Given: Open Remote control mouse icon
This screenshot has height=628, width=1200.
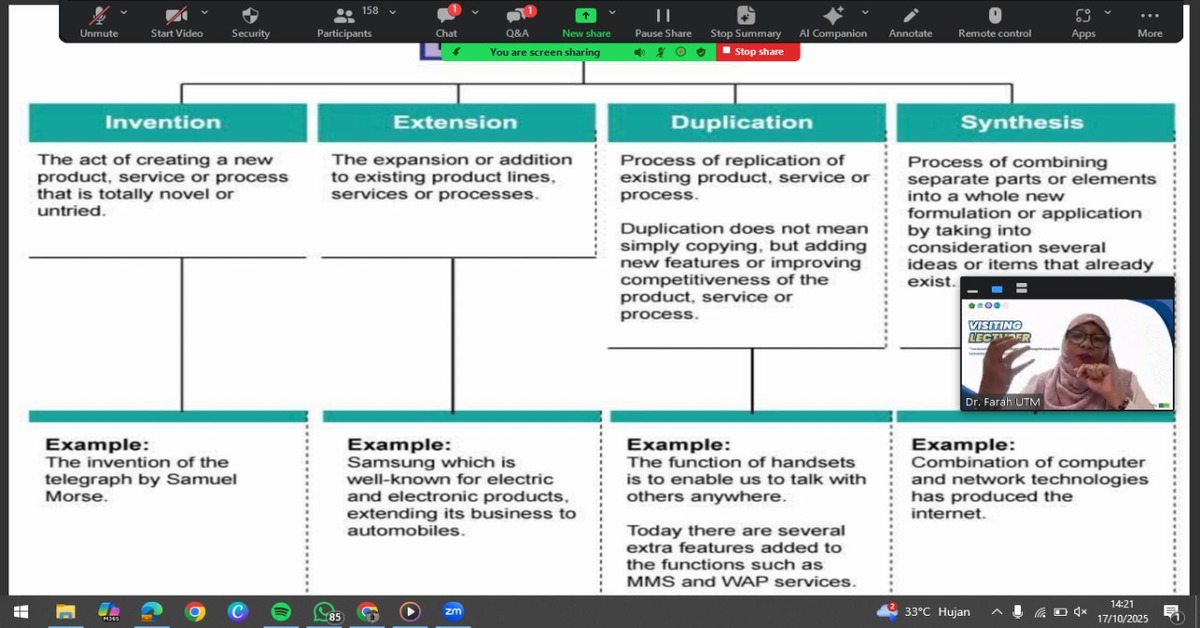Looking at the screenshot, I should 994,20.
